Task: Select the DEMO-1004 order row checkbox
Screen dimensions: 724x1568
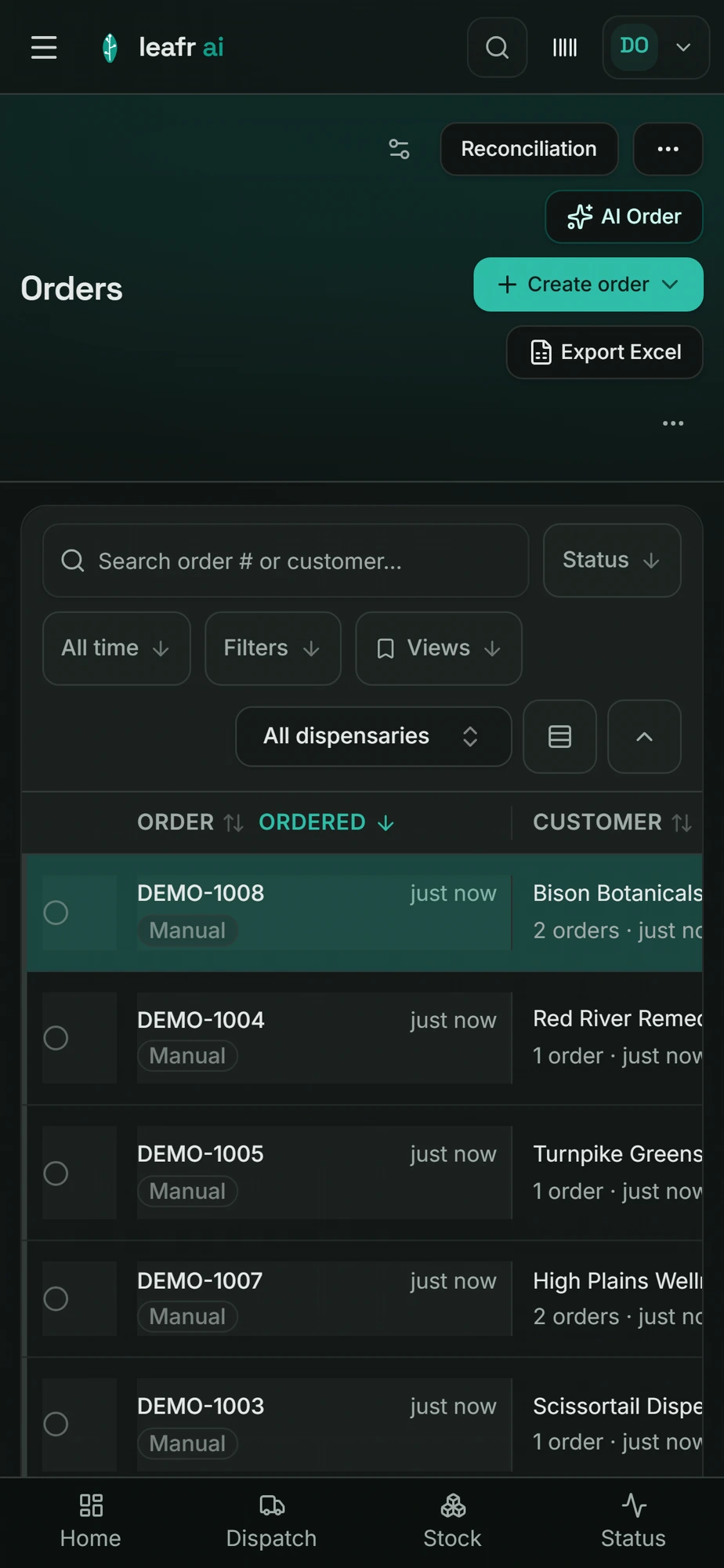Action: 56,1038
